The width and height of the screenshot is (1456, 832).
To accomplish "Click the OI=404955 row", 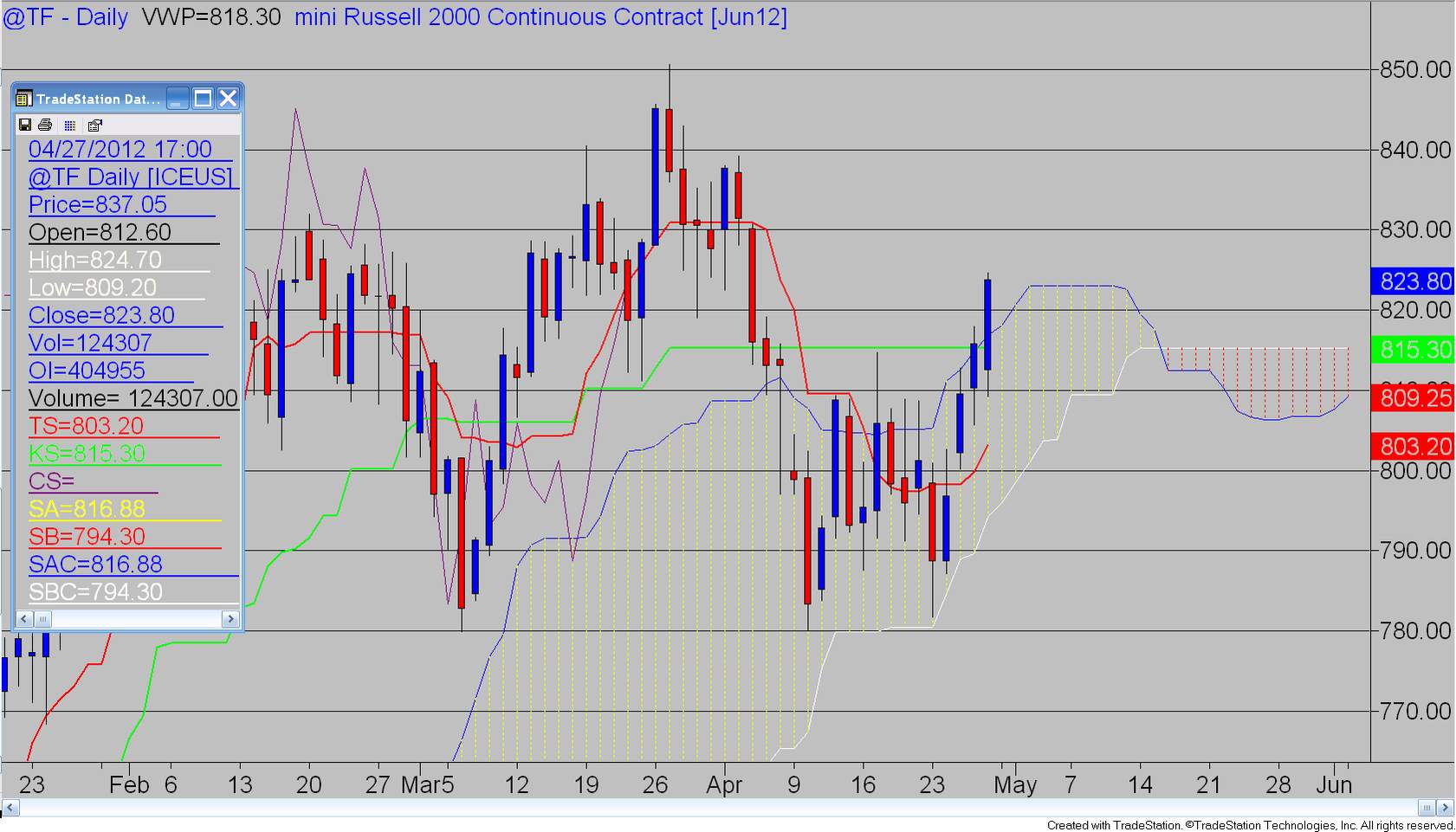I will 87,371.
